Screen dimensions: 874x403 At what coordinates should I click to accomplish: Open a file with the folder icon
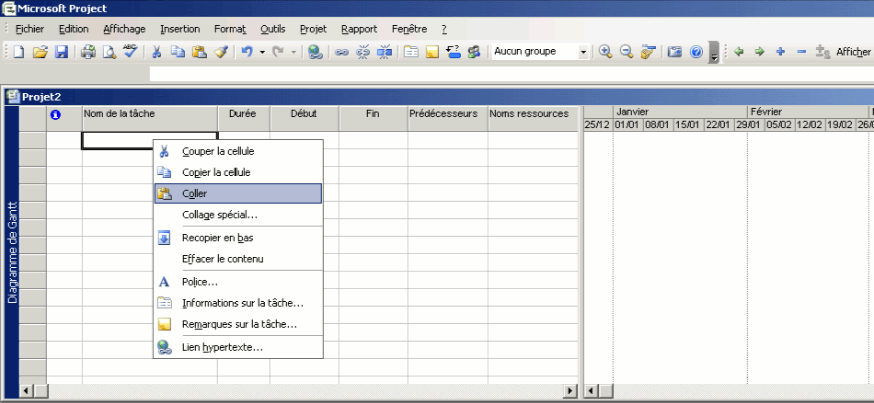coord(40,52)
